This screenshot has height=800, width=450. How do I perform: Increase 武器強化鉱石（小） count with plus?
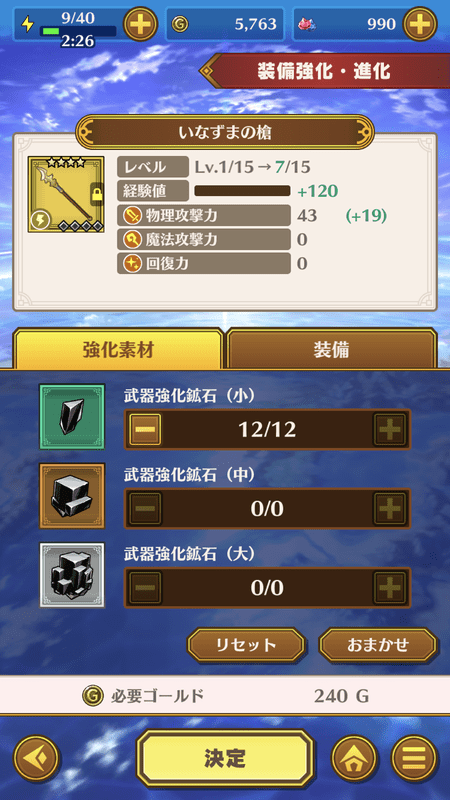(390, 430)
